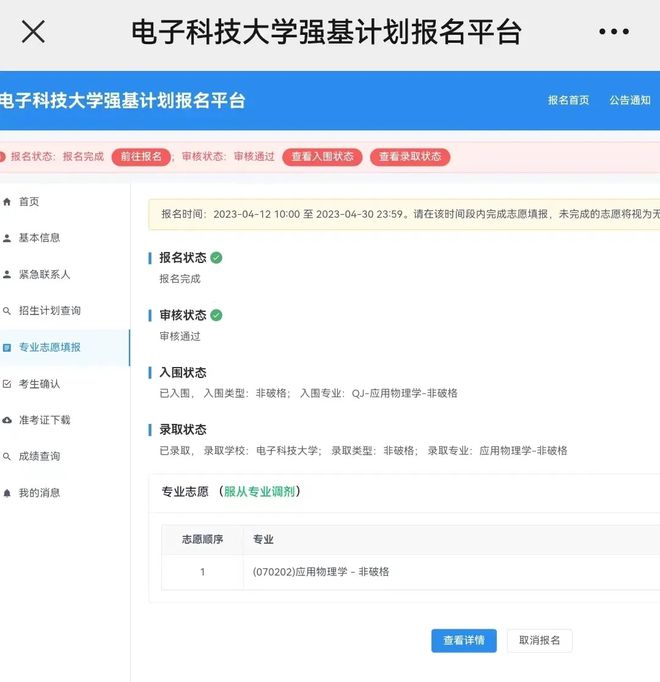
Task: Click the blue platform title in header
Action: (122, 100)
